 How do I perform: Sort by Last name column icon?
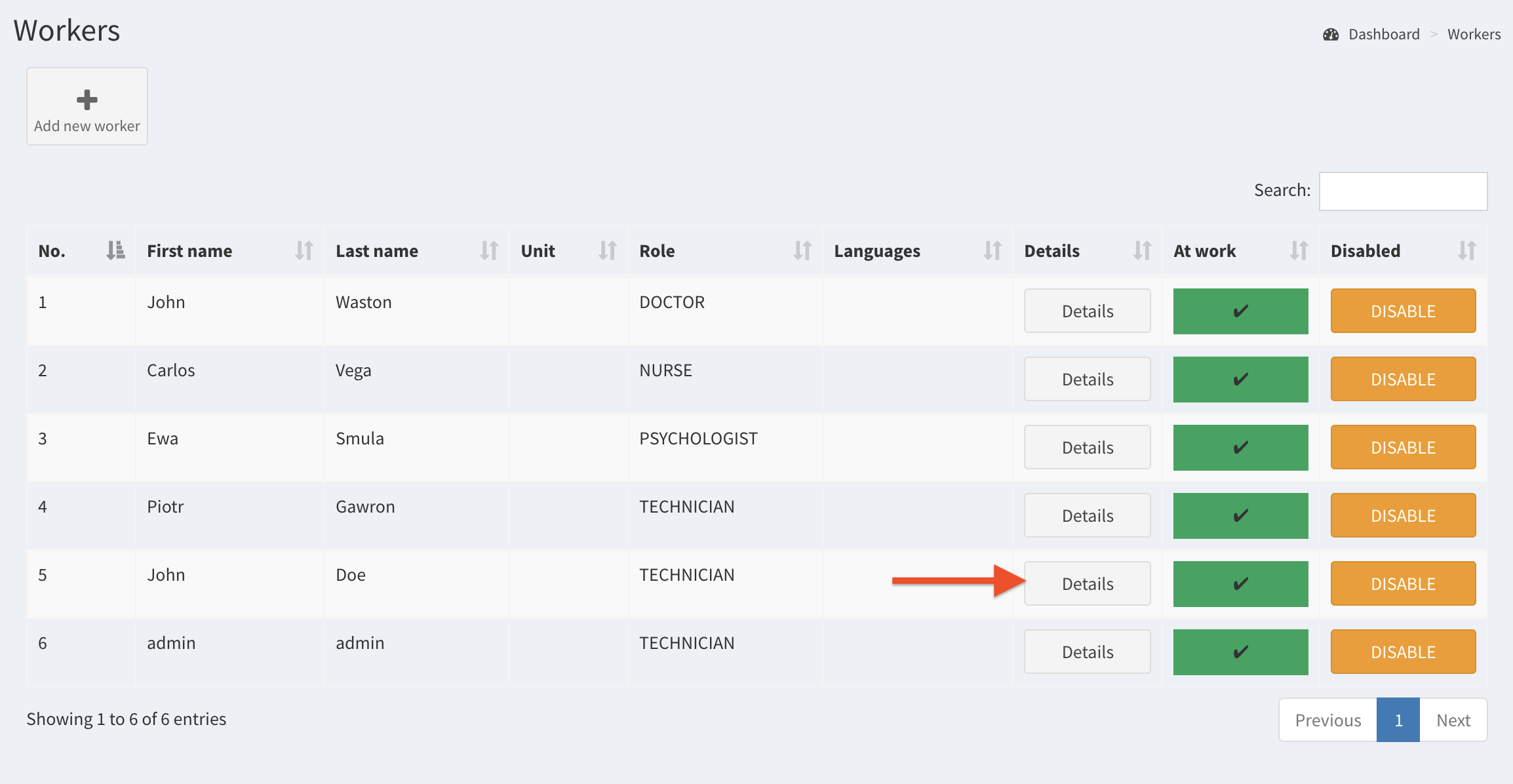(488, 250)
